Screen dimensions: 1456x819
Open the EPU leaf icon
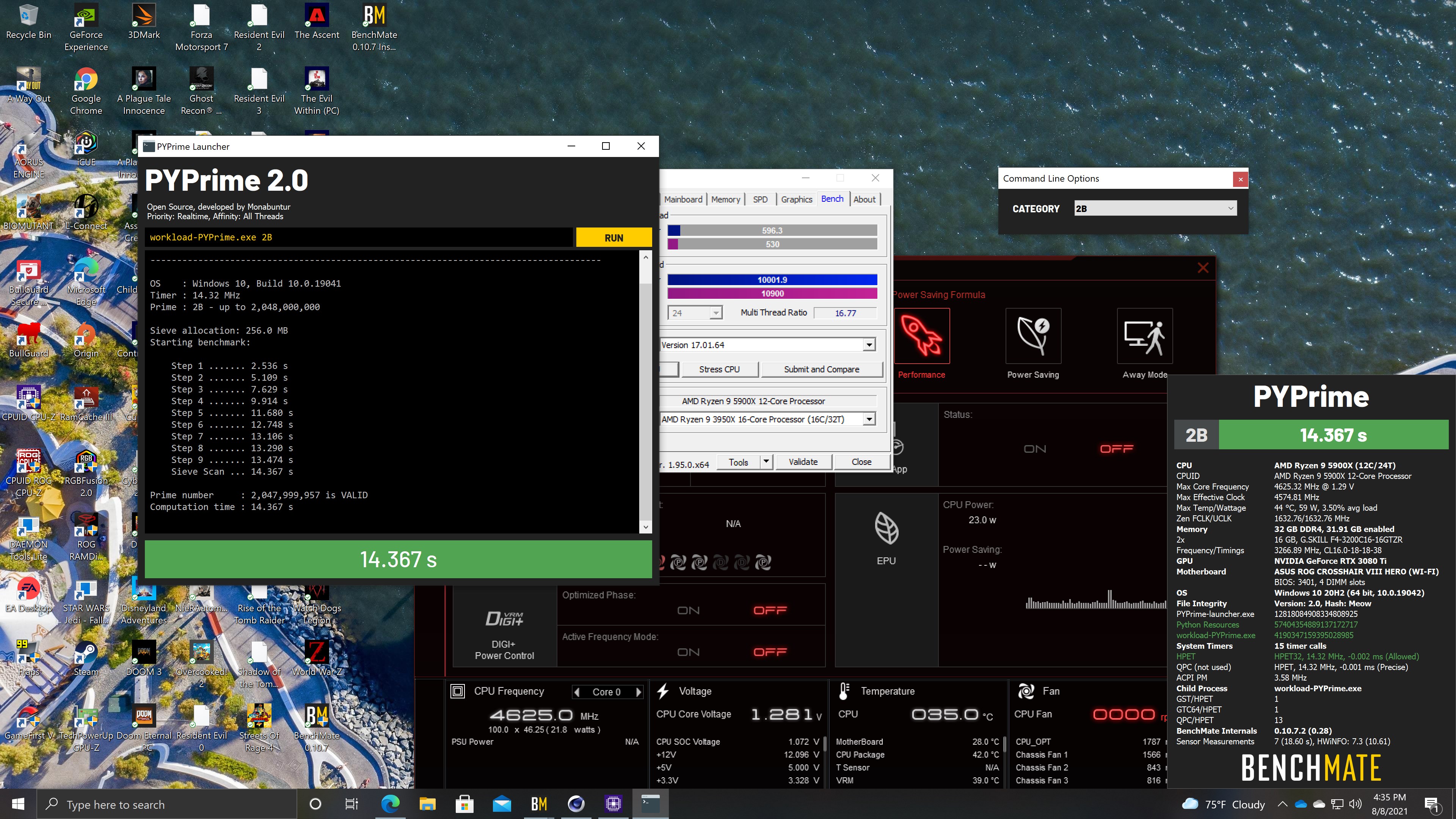click(886, 529)
